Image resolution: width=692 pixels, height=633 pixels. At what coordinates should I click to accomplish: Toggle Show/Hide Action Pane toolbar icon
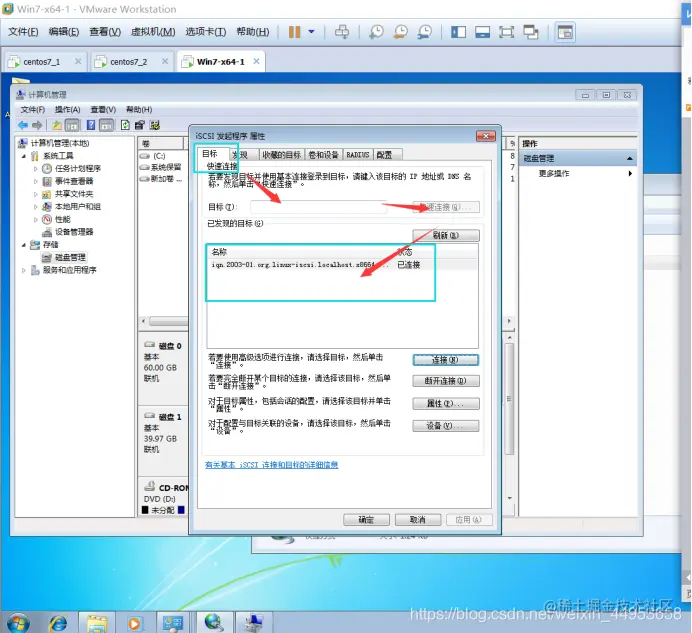pos(106,125)
